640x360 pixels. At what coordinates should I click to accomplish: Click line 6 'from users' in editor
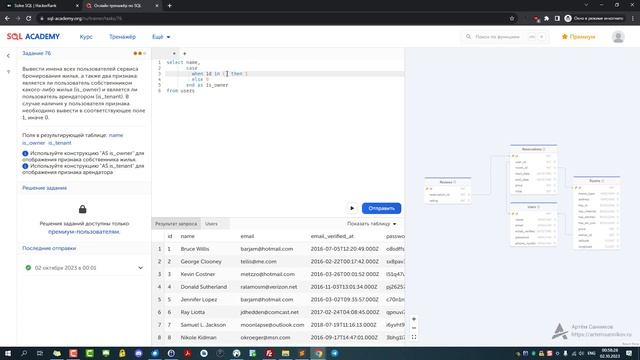pos(180,91)
